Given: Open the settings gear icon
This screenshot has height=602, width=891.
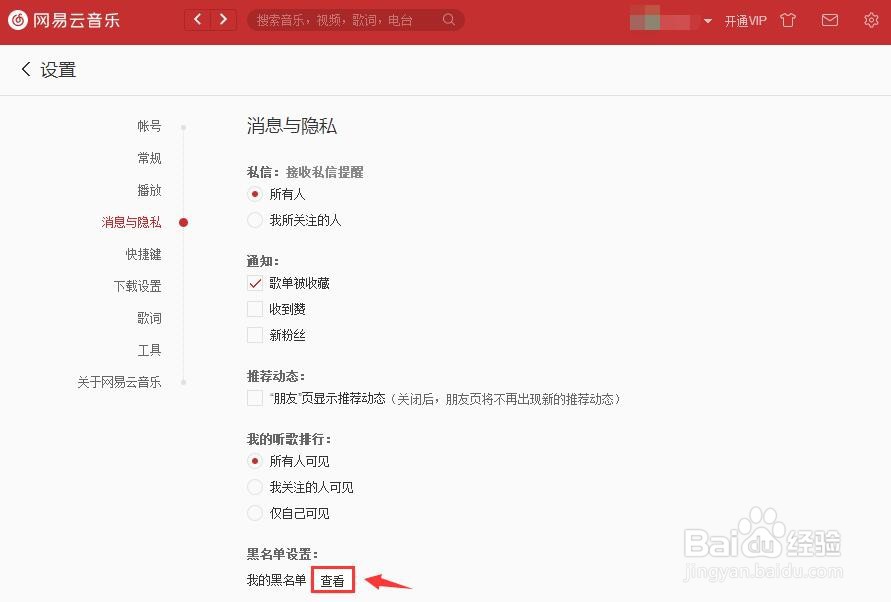Looking at the screenshot, I should coord(871,20).
